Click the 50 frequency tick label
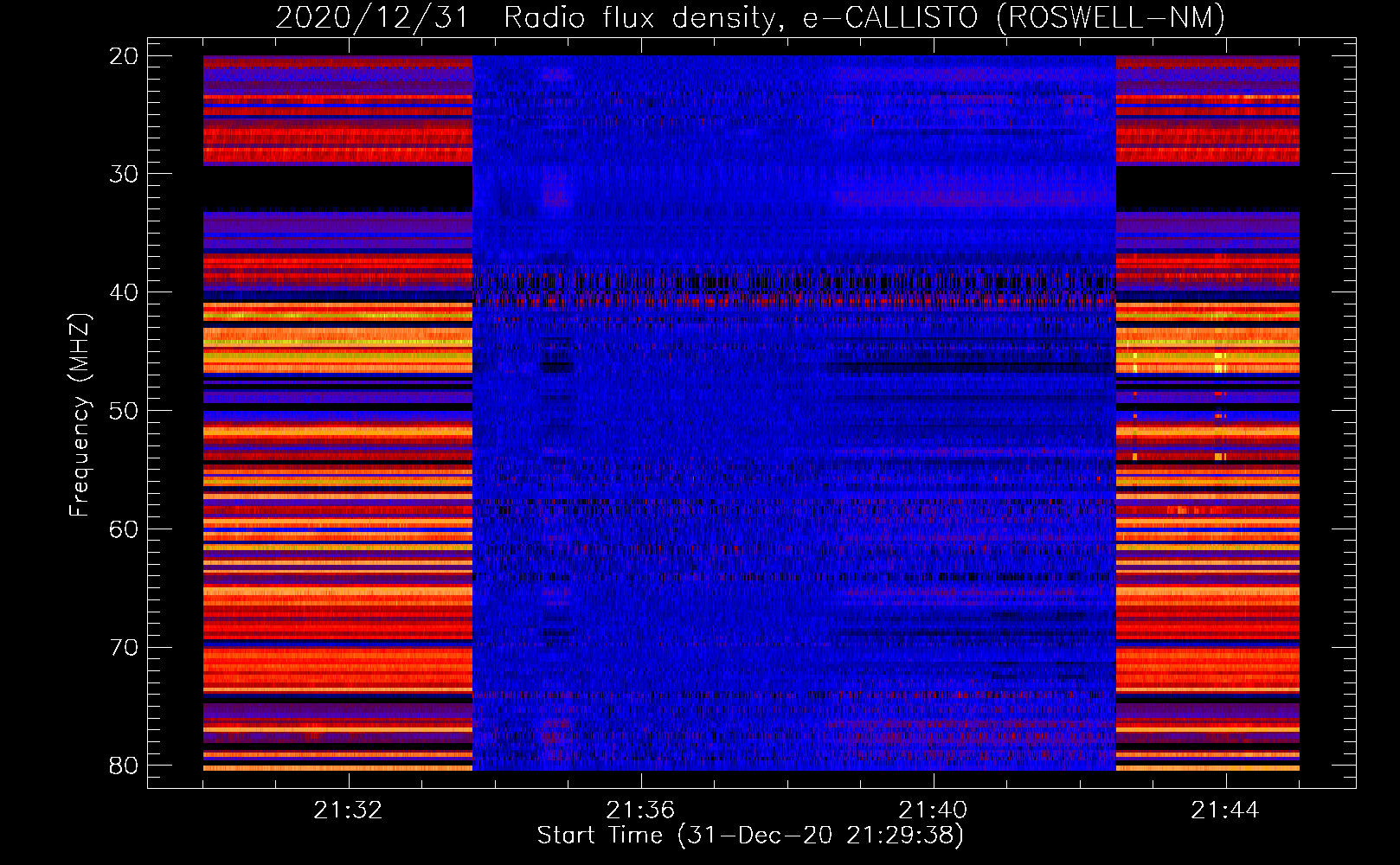The height and width of the screenshot is (865, 1400). click(x=124, y=411)
